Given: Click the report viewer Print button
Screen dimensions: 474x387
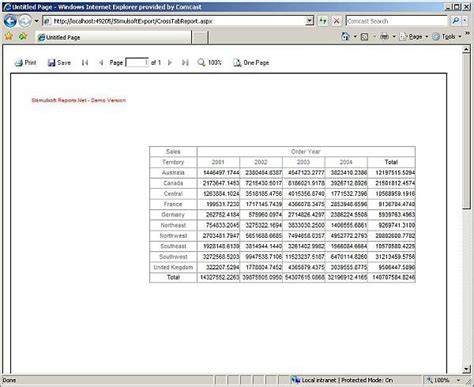Looking at the screenshot, I should 25,62.
